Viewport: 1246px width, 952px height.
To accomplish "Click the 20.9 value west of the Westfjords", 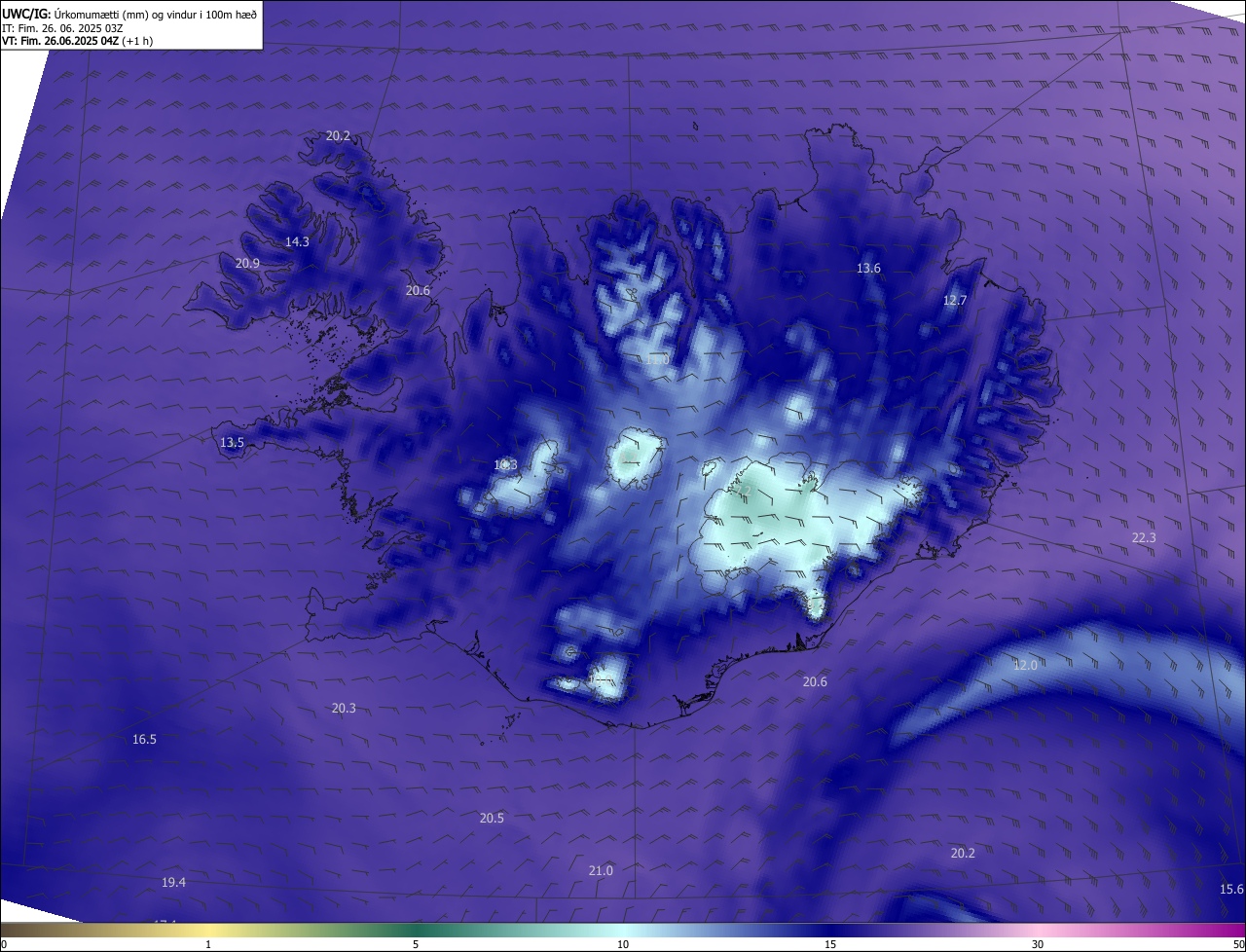I will pyautogui.click(x=247, y=263).
